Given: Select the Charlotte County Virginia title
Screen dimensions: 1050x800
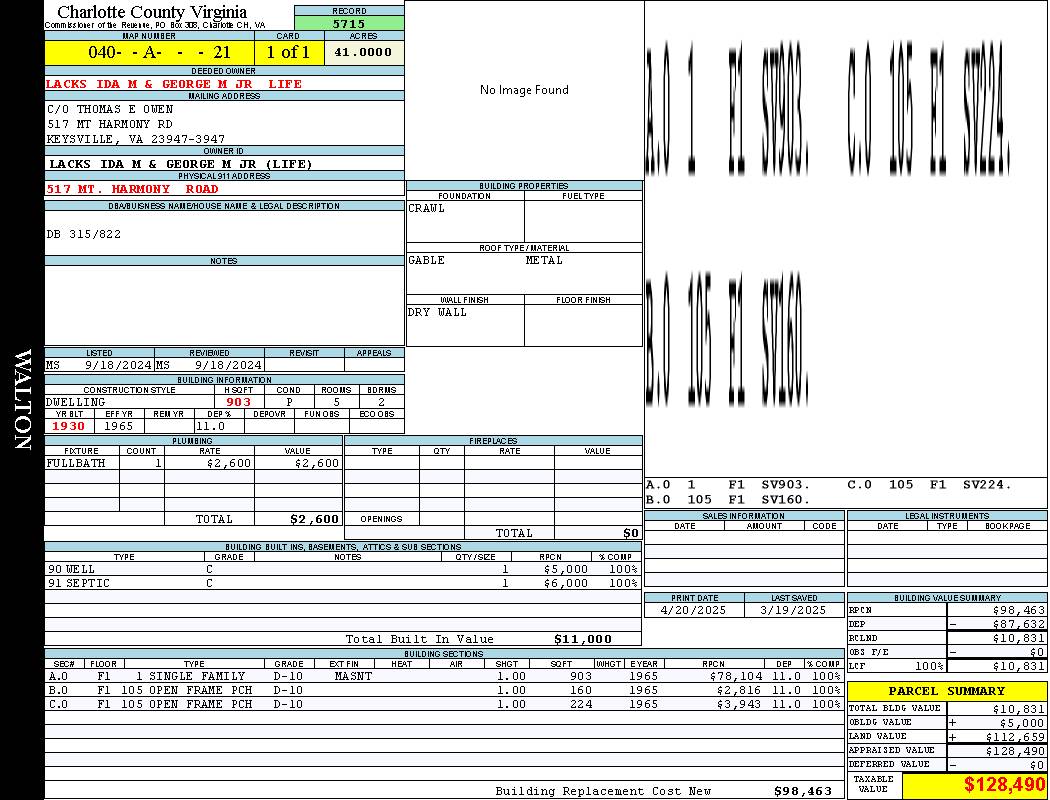Looking at the screenshot, I should click(152, 12).
